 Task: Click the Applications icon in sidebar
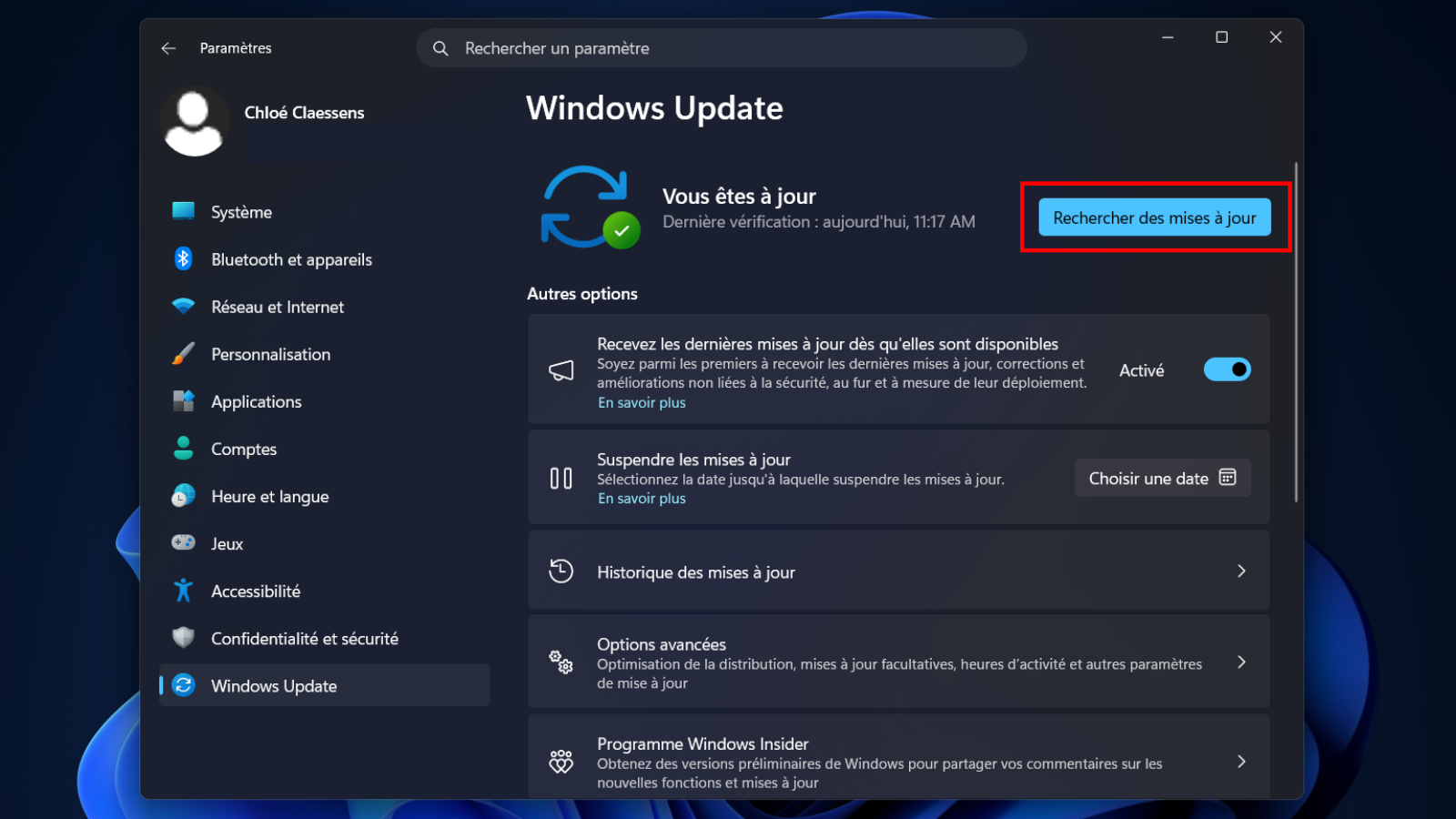coord(183,400)
